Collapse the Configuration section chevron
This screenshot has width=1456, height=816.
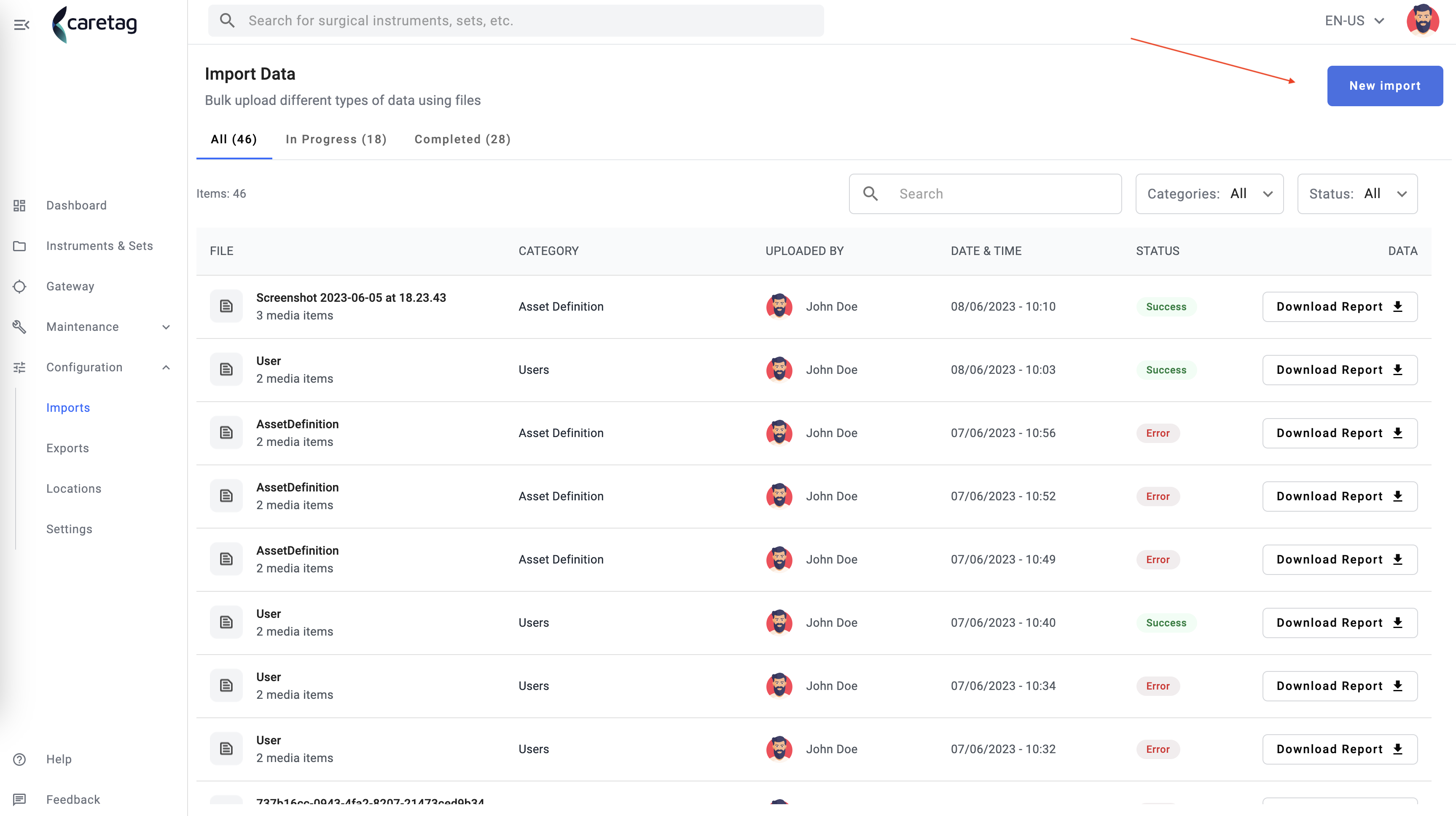tap(166, 367)
